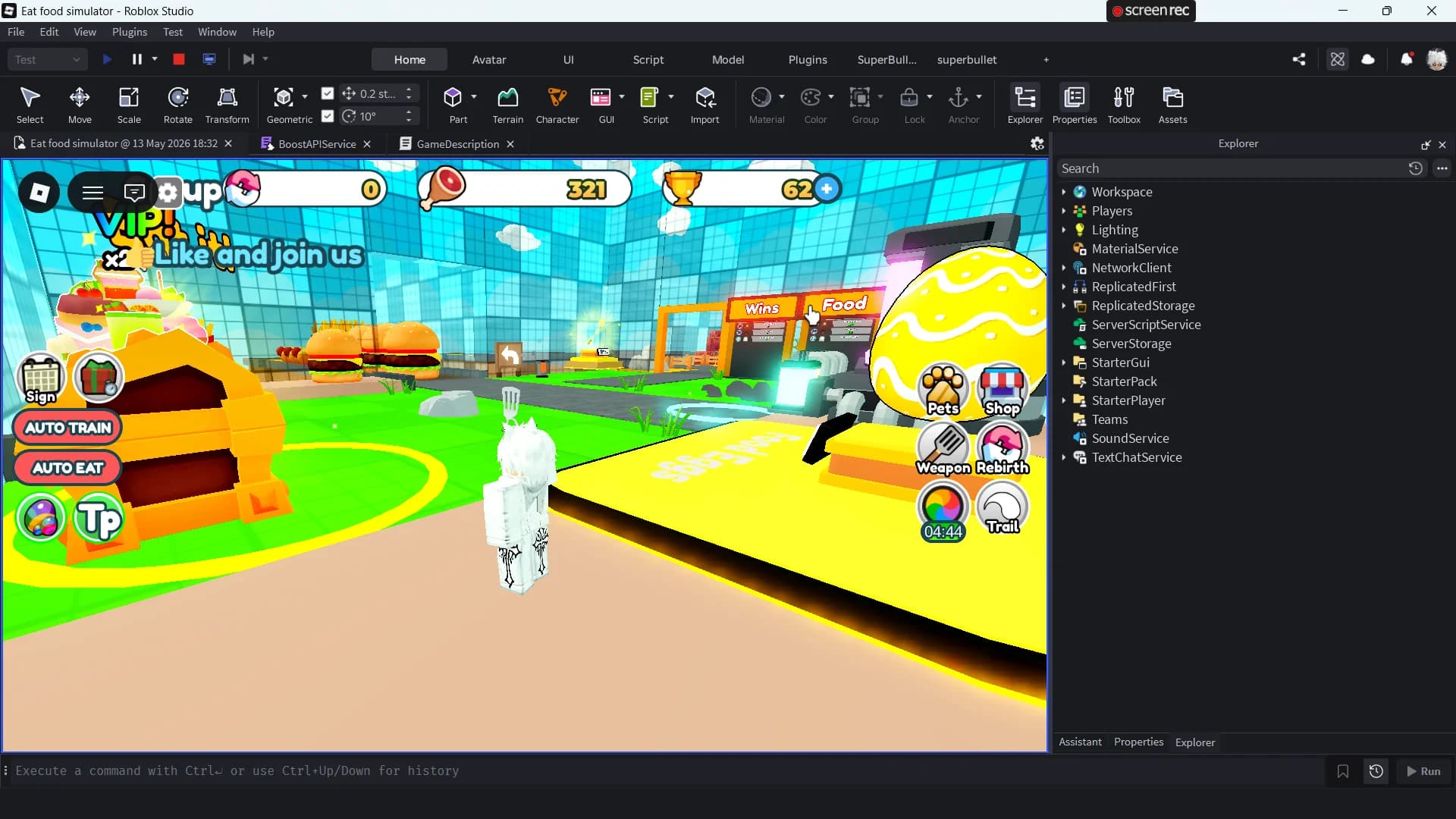Open the Assets manager
Viewport: 1456px width, 819px height.
(x=1172, y=104)
